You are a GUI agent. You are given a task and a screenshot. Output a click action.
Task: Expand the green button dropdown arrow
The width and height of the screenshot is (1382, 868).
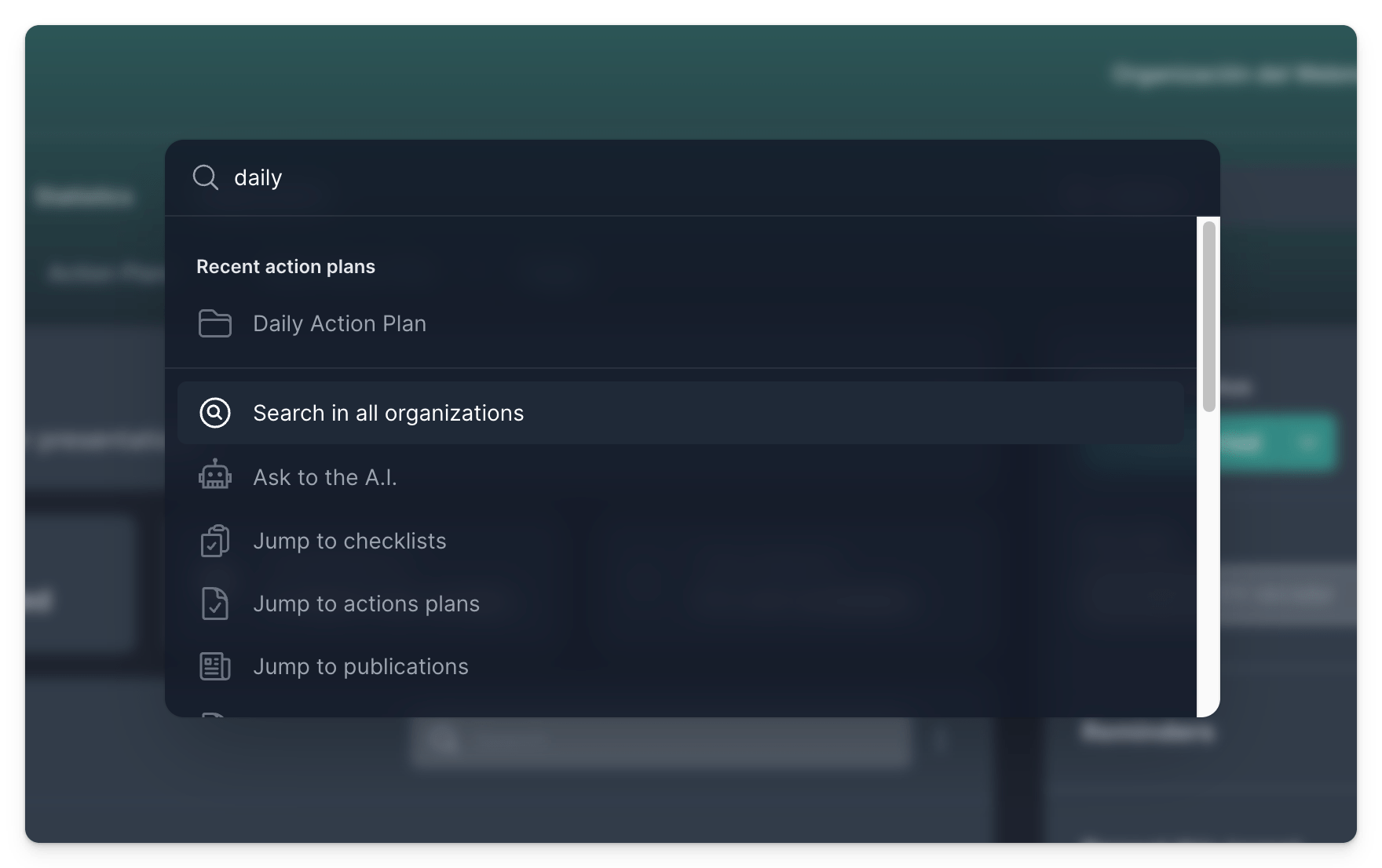tap(1307, 443)
